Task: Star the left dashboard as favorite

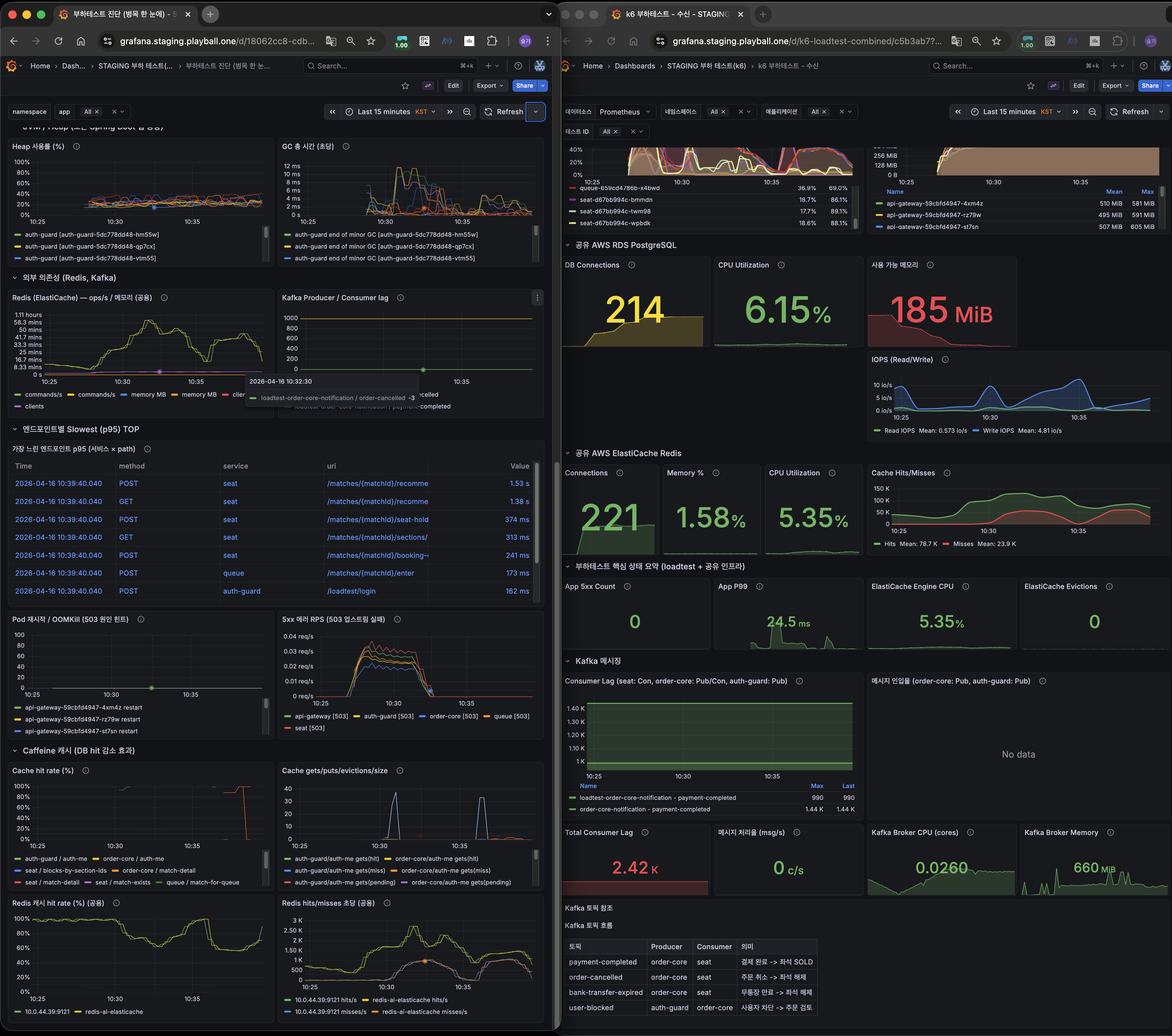Action: (406, 86)
